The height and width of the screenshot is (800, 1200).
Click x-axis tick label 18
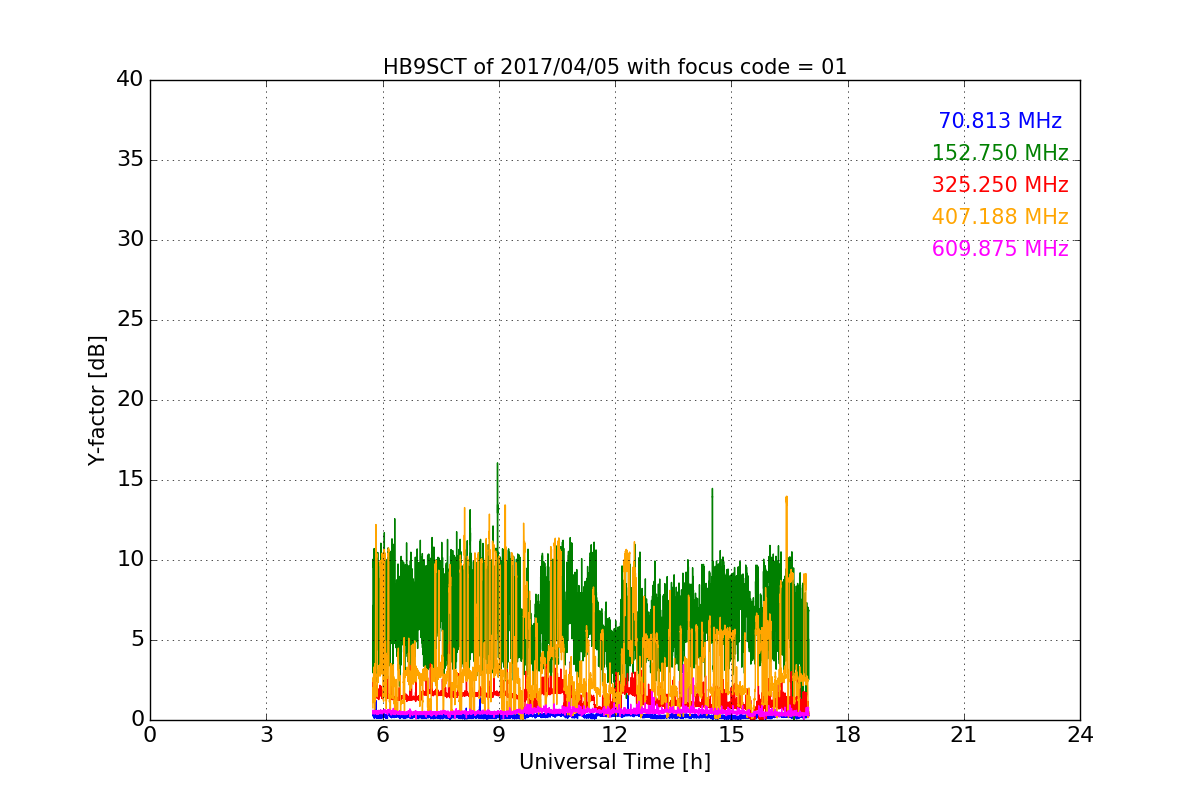(848, 735)
